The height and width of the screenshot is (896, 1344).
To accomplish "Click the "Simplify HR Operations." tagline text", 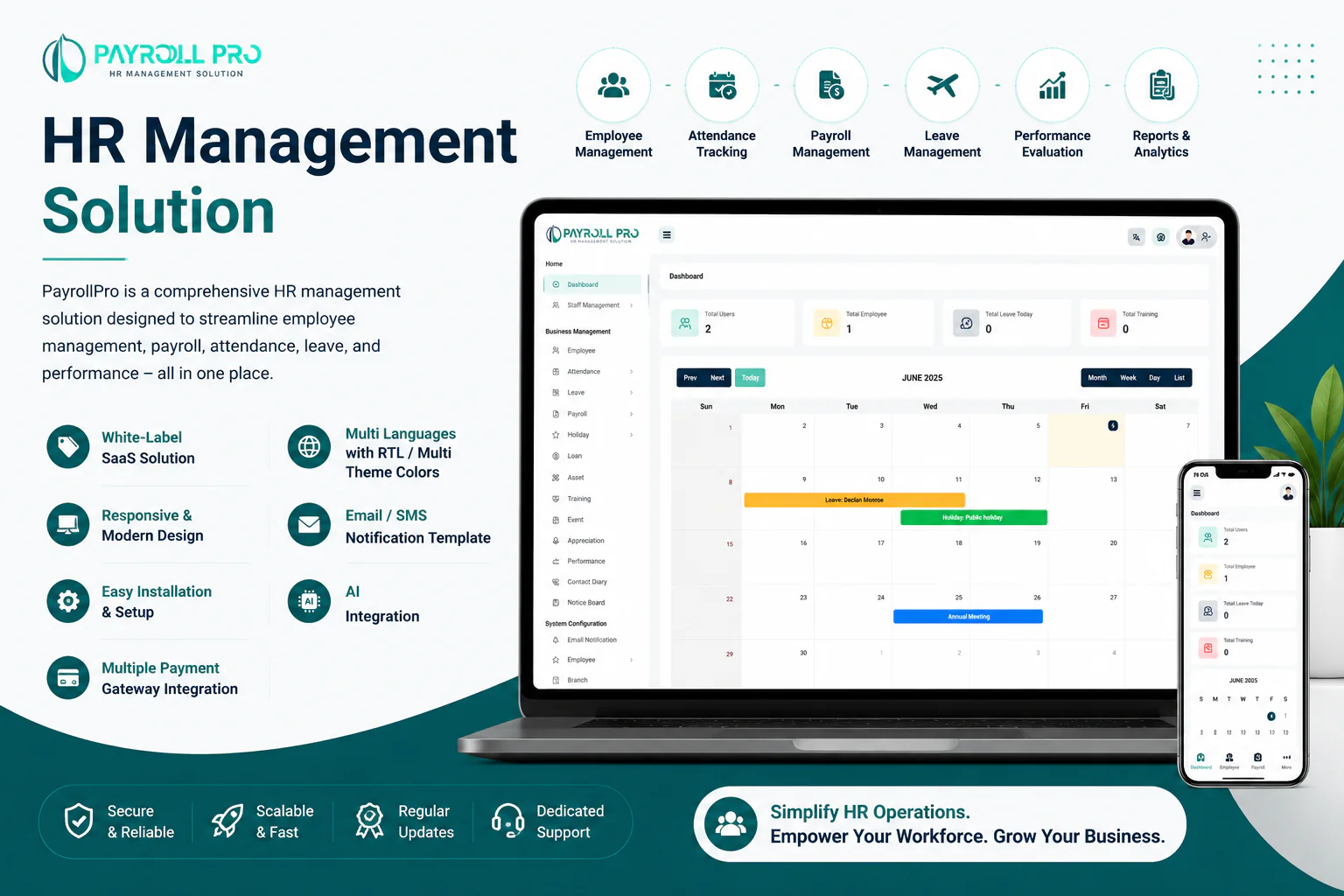I will 870,812.
